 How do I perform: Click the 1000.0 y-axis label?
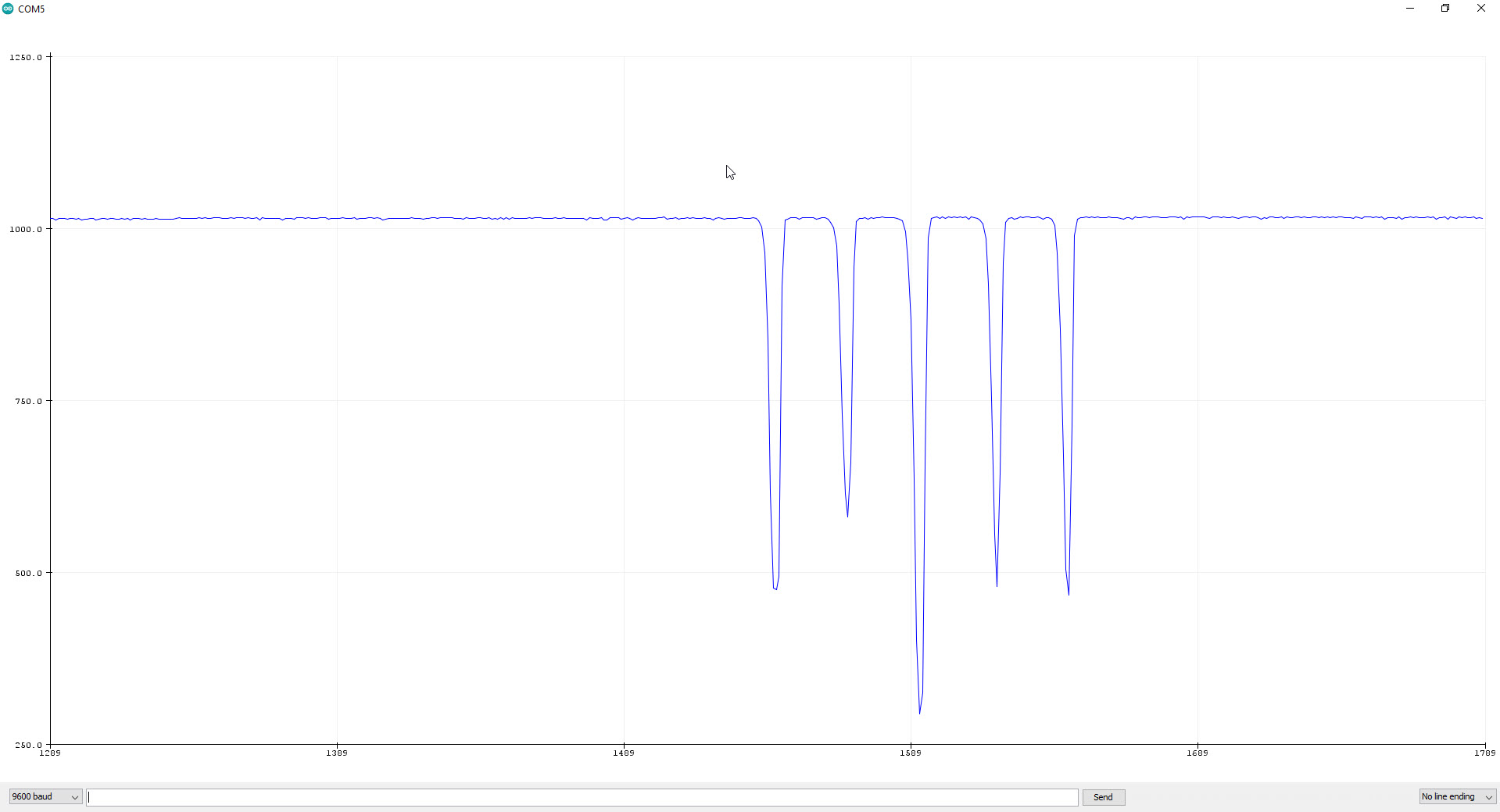pos(26,229)
